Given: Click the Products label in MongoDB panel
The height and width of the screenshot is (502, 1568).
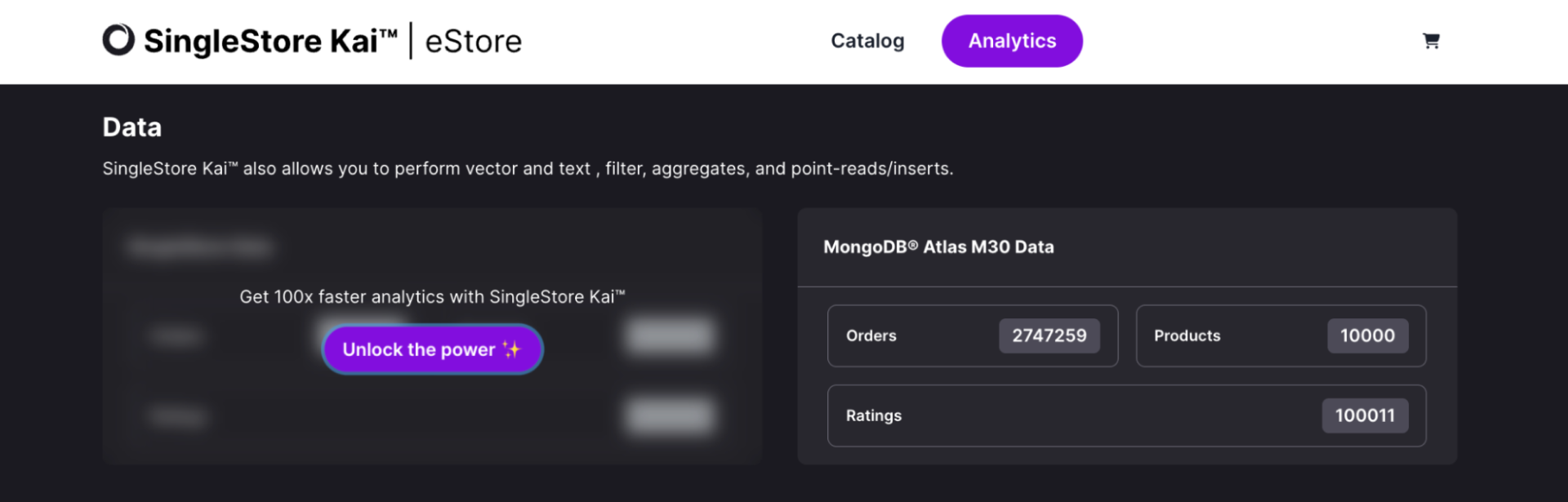Looking at the screenshot, I should [x=1187, y=335].
